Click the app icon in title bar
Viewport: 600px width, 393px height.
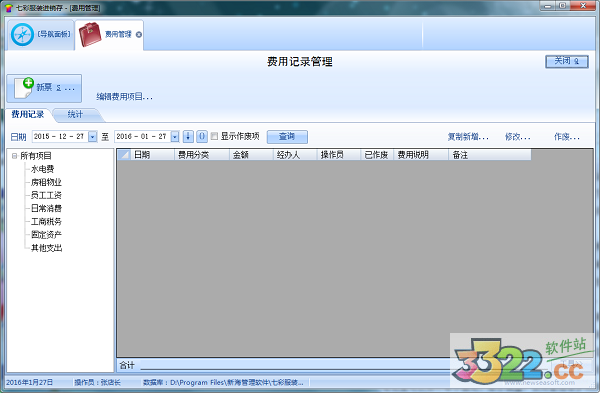pyautogui.click(x=9, y=8)
